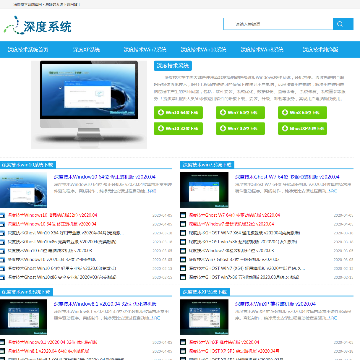Image resolution: width=360 pixels, height=360 pixels.
Task: Click the Win7 section's dark green thumbnail
Action: click(x=204, y=190)
